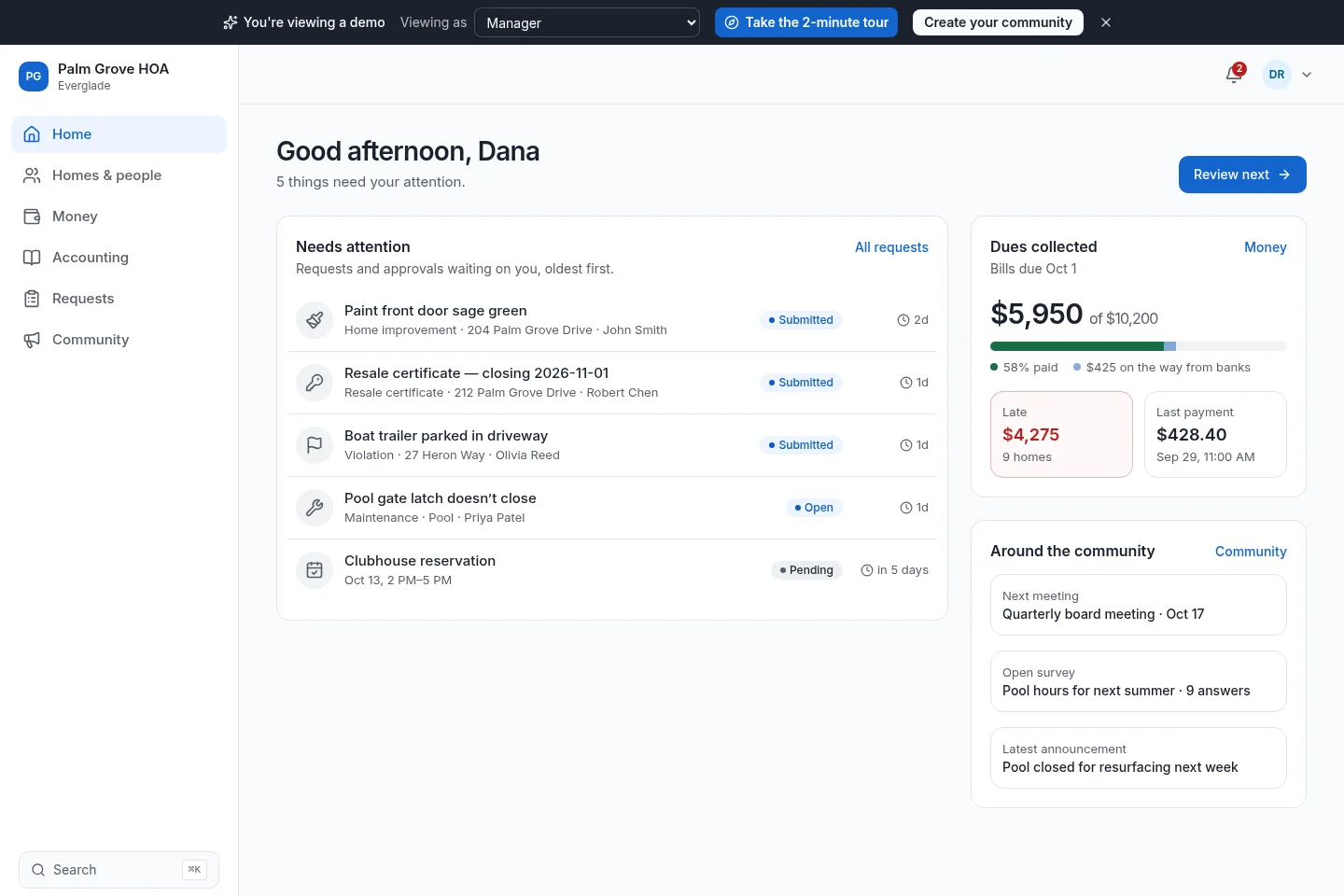Click the Homes & people icon
Screen dimensions: 1344x896
pyautogui.click(x=32, y=175)
